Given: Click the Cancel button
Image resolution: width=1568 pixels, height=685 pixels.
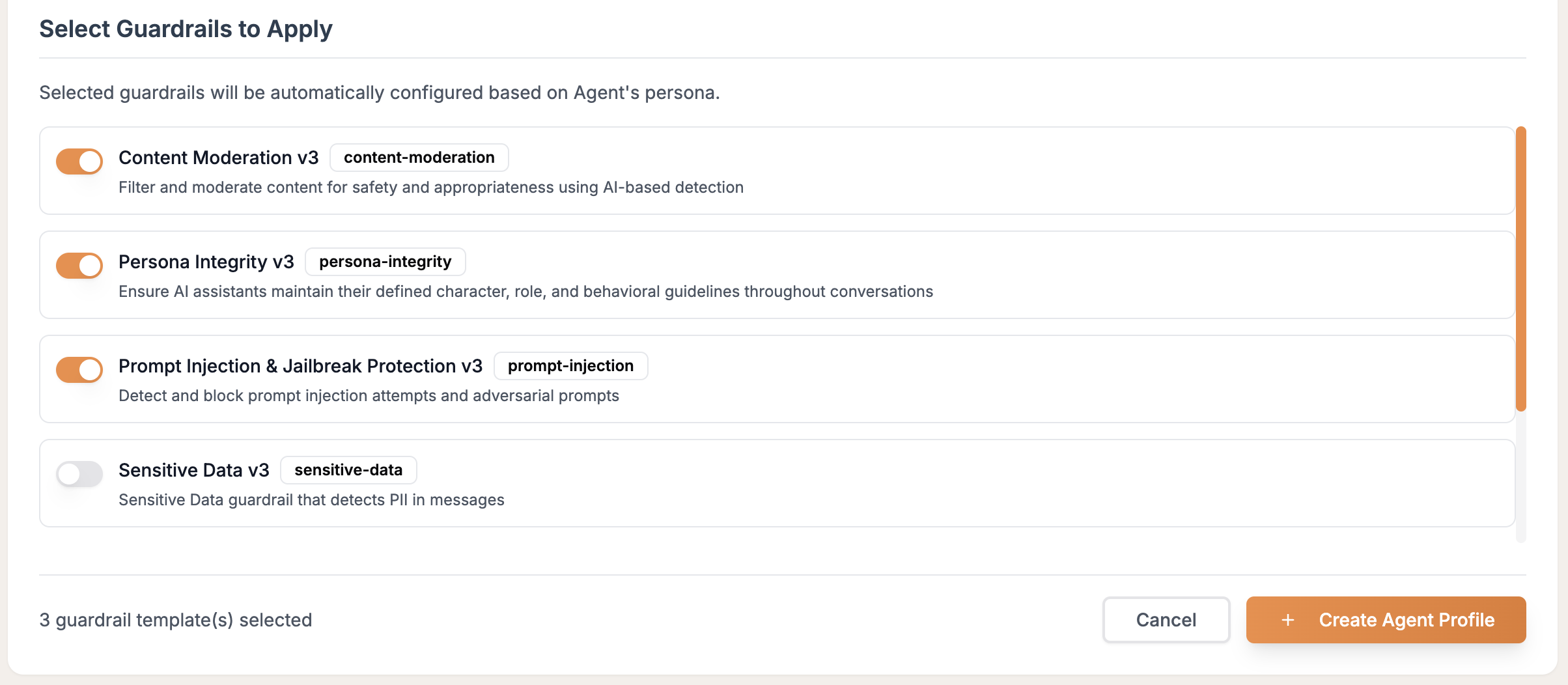Looking at the screenshot, I should [1166, 620].
